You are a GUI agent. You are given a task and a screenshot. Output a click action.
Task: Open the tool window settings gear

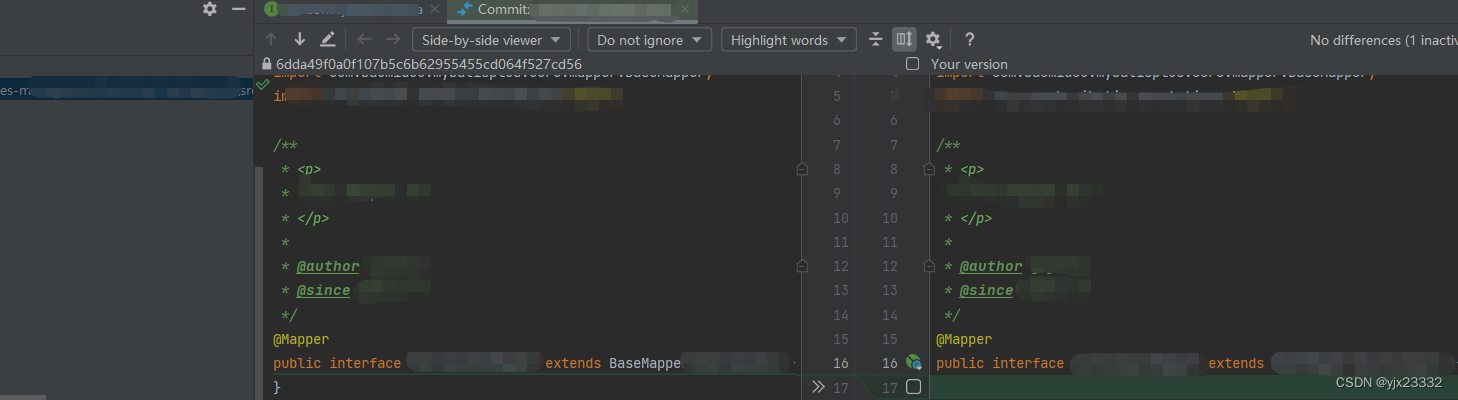209,9
